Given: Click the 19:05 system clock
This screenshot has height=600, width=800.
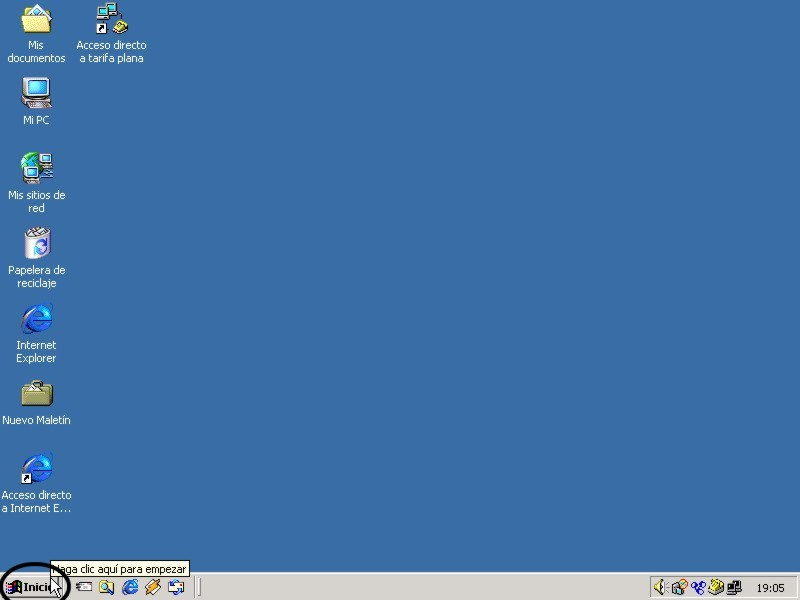Looking at the screenshot, I should click(770, 588).
